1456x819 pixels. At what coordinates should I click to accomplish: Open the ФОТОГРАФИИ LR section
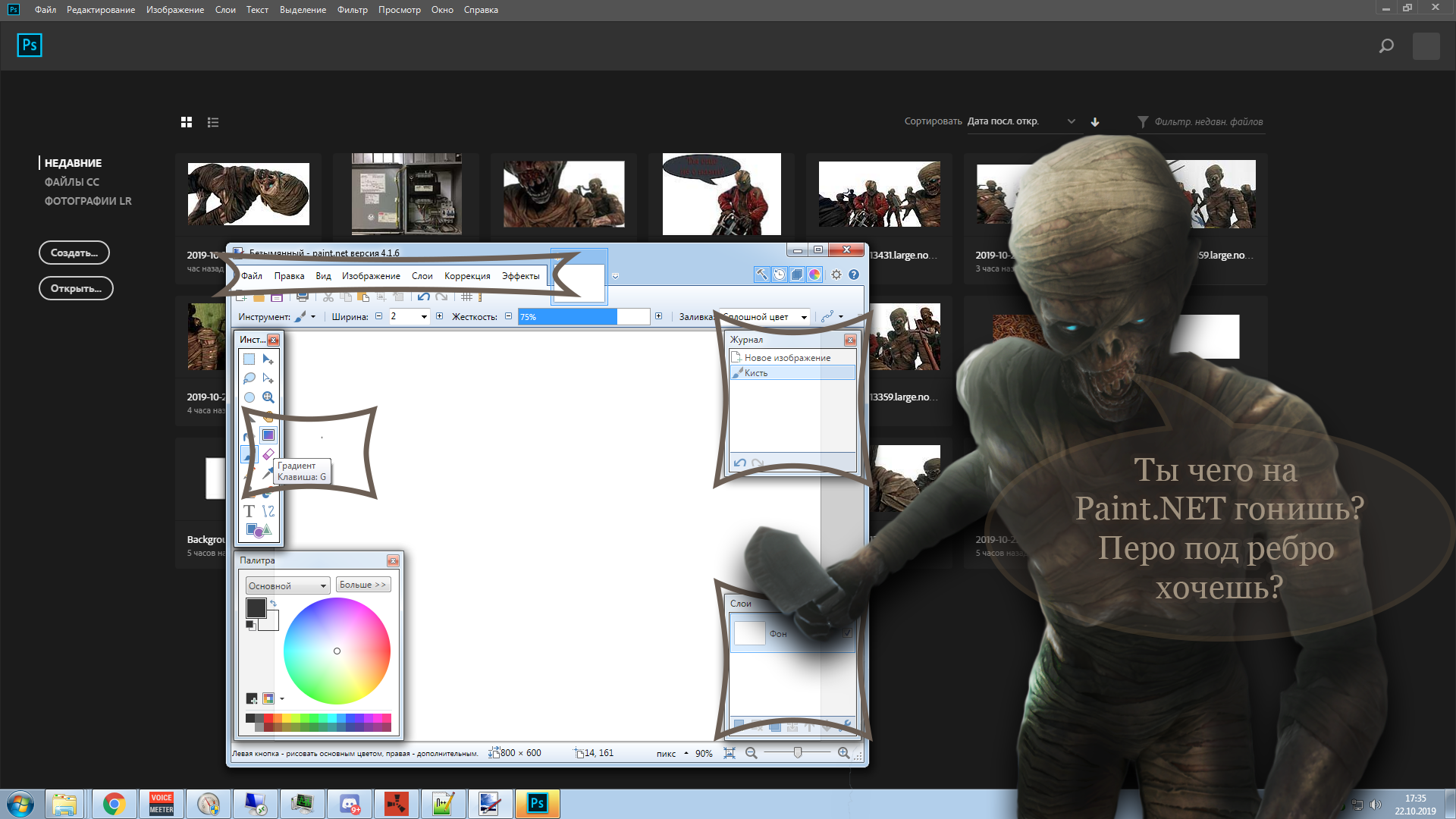[x=88, y=201]
